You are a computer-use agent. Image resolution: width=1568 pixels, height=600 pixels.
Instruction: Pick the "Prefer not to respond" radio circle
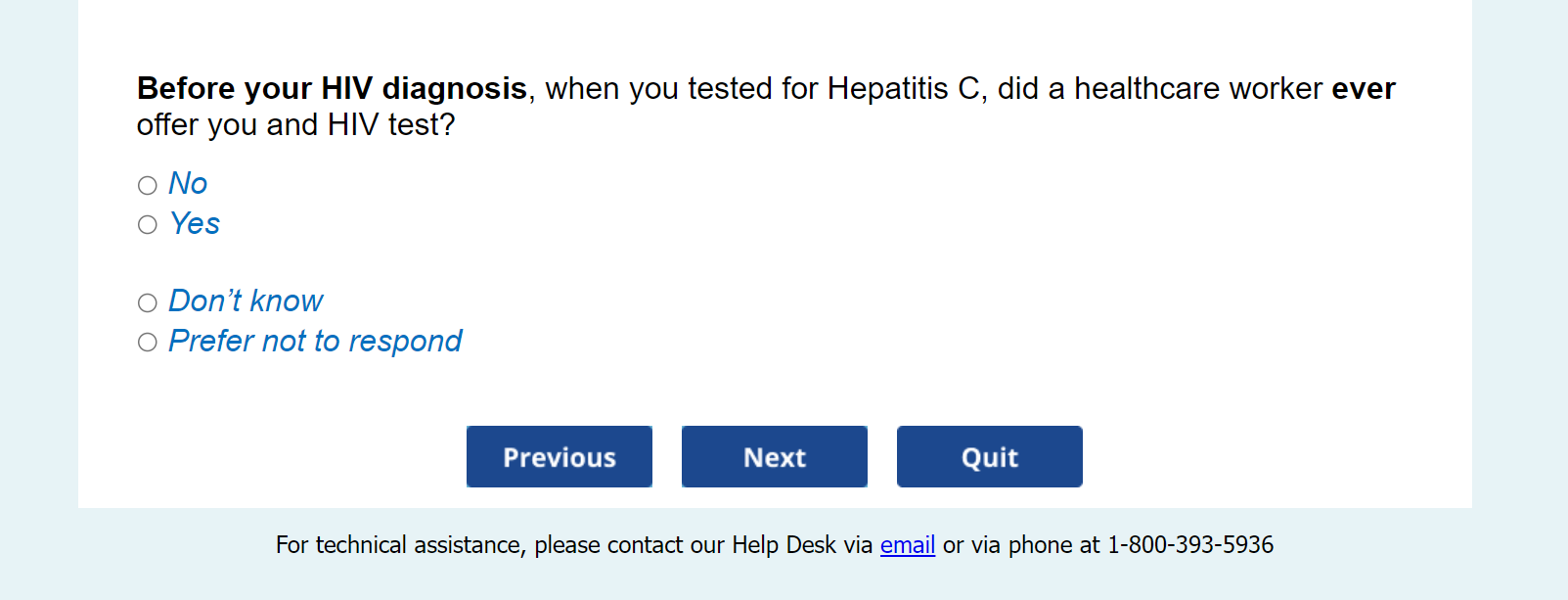point(148,343)
